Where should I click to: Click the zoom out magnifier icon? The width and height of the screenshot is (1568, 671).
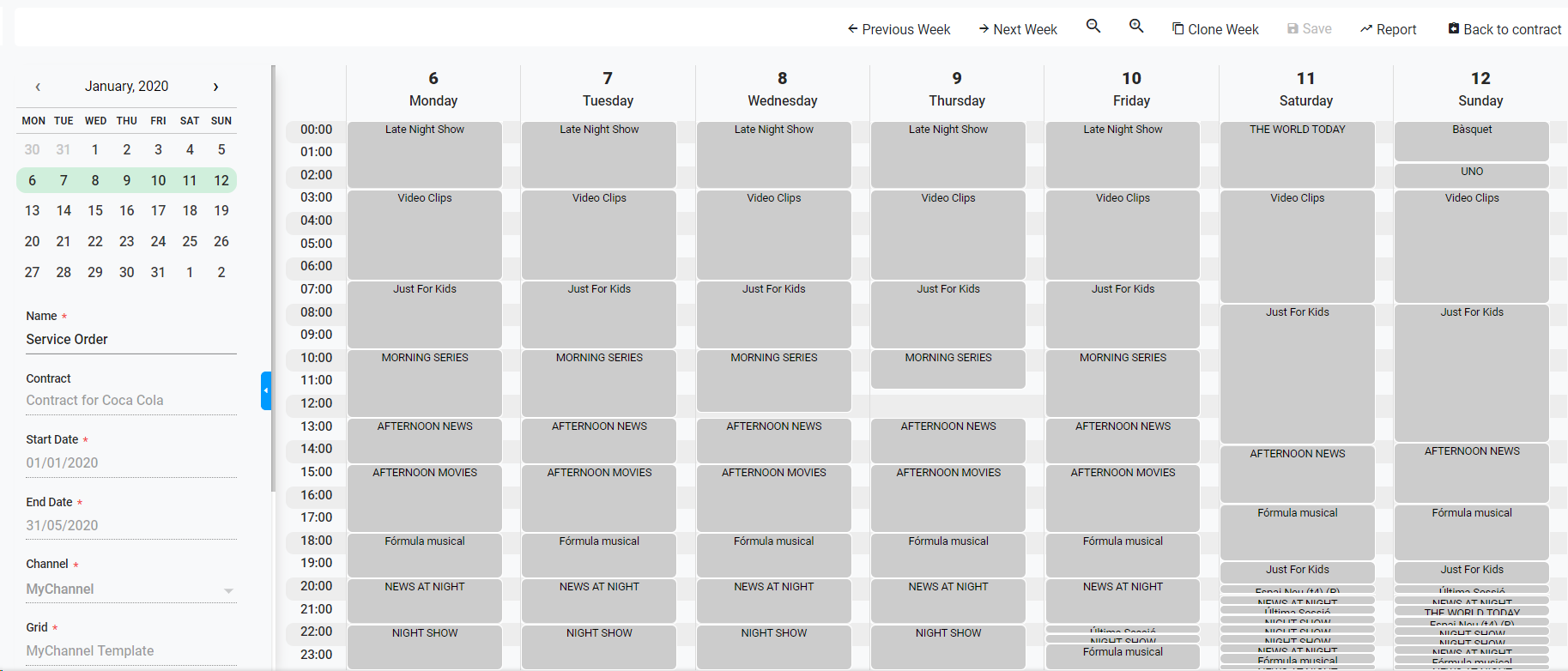point(1093,27)
